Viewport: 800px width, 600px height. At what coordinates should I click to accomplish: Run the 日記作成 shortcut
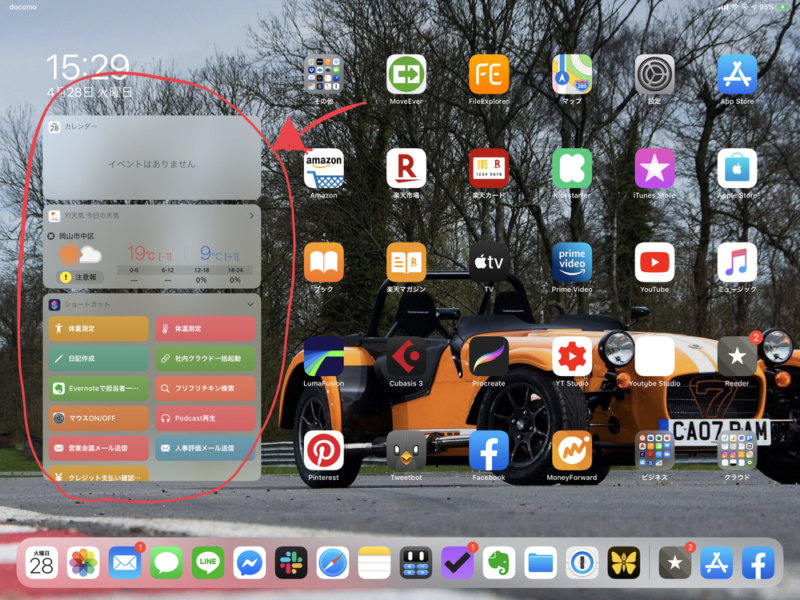pos(98,358)
